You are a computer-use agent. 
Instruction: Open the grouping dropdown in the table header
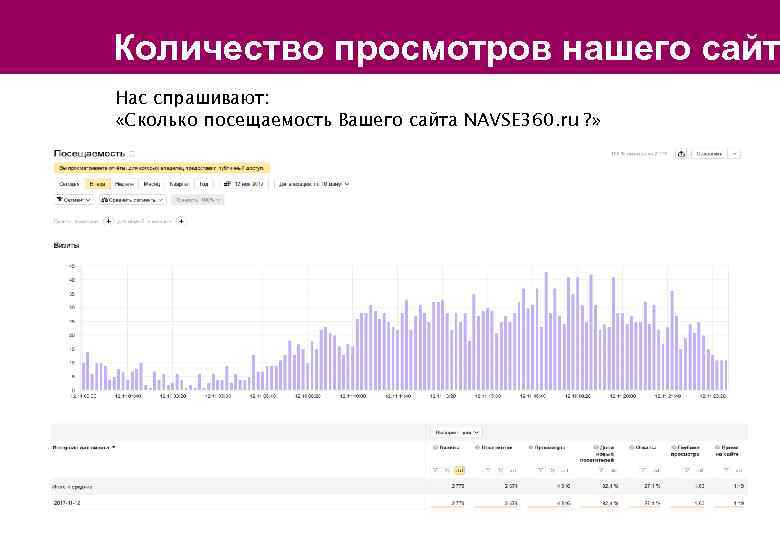[84, 448]
